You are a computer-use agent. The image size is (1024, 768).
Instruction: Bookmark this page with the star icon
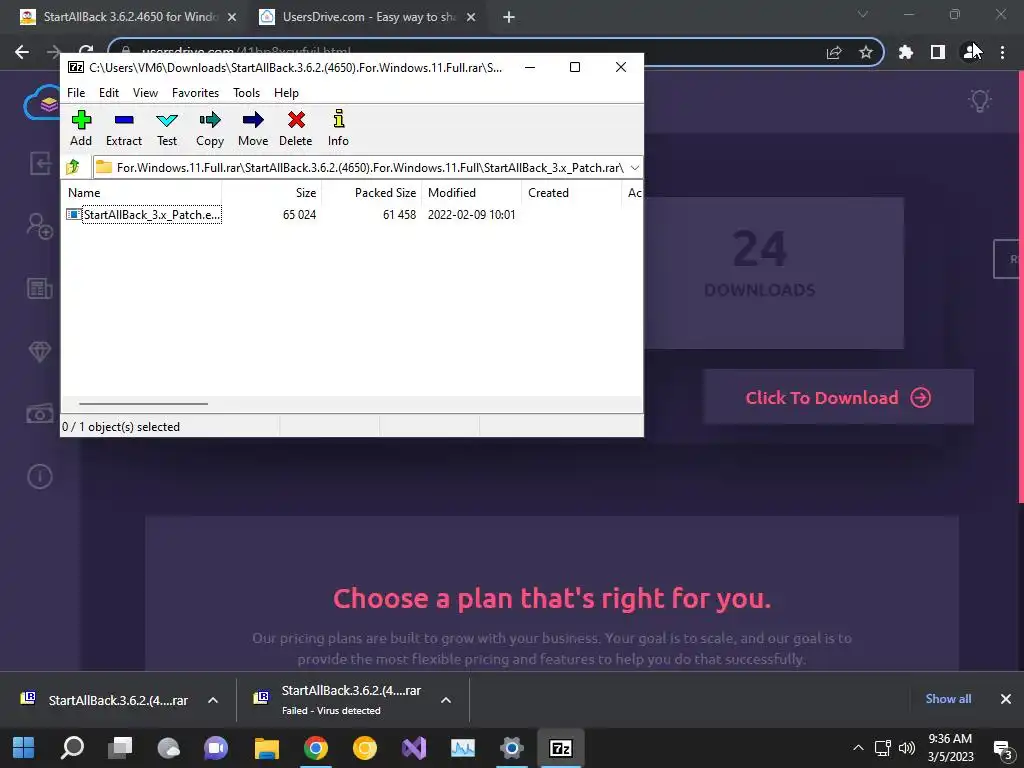tap(865, 52)
